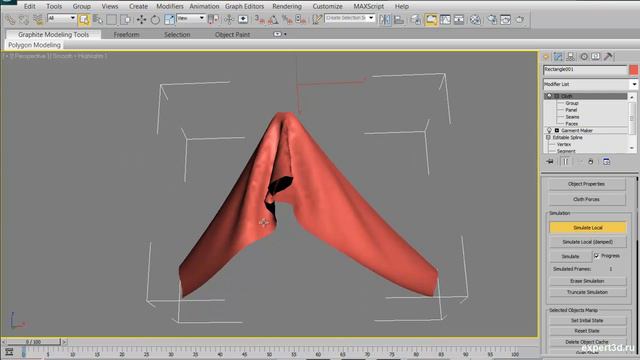This screenshot has height=360, width=640.
Task: Toggle the Graphite Modeling Tools ribbon icon
Action: click(x=431, y=19)
